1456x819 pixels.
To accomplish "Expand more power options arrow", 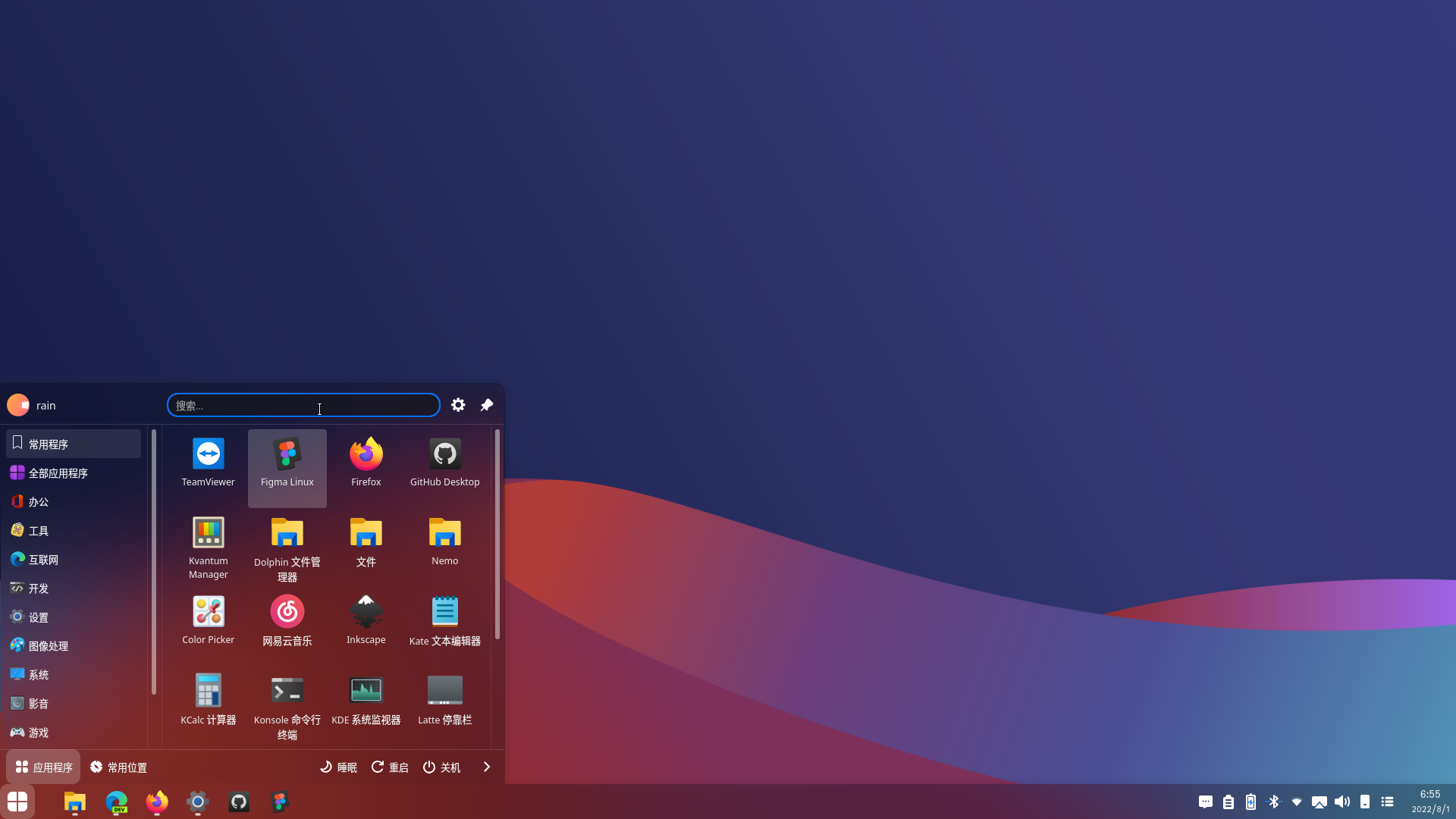I will 487,767.
